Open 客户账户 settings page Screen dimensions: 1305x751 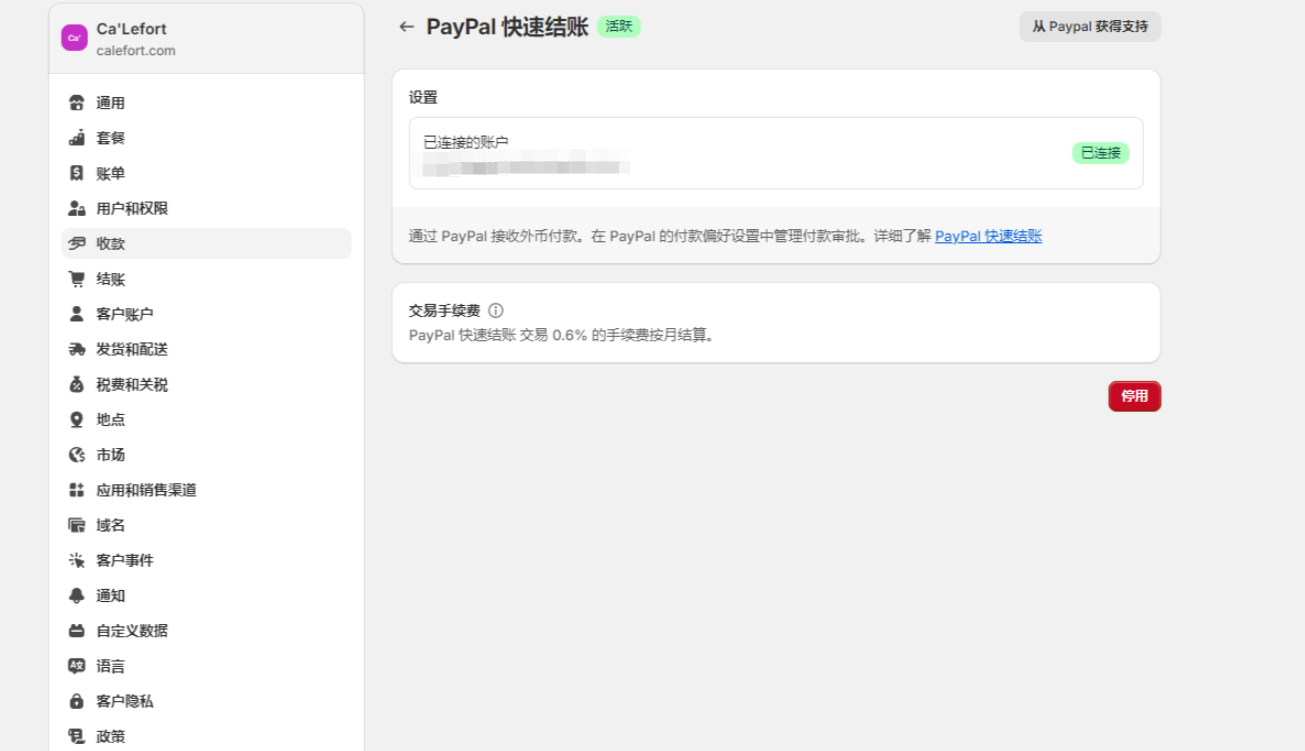206,314
